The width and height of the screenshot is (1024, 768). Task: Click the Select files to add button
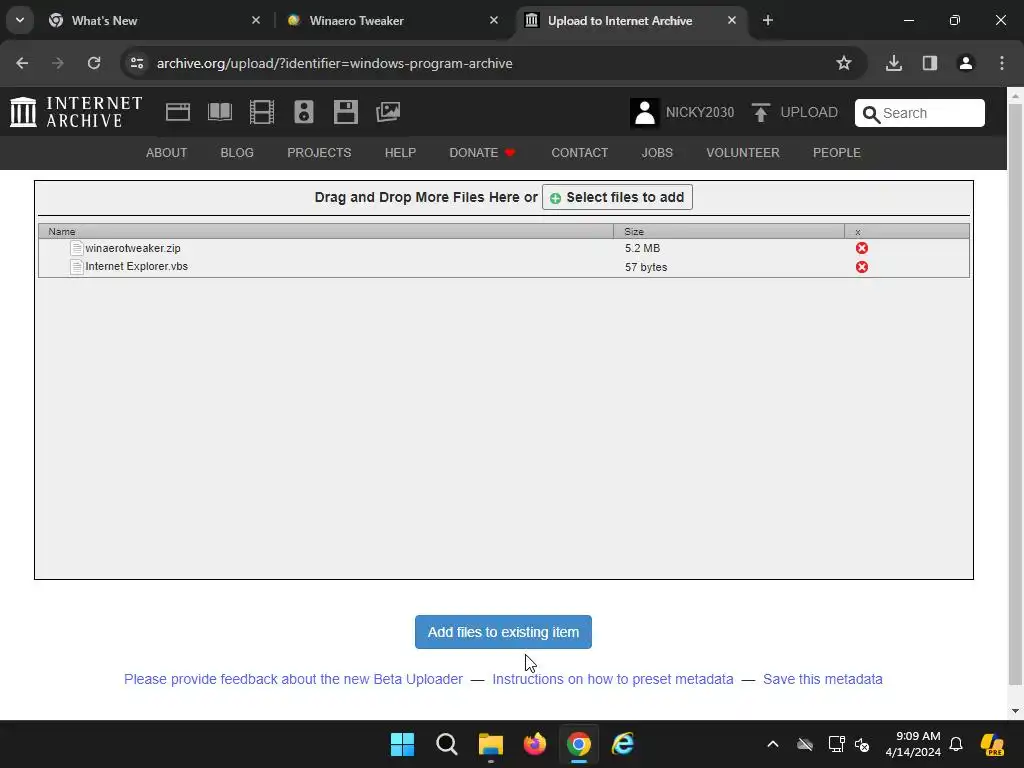point(617,197)
